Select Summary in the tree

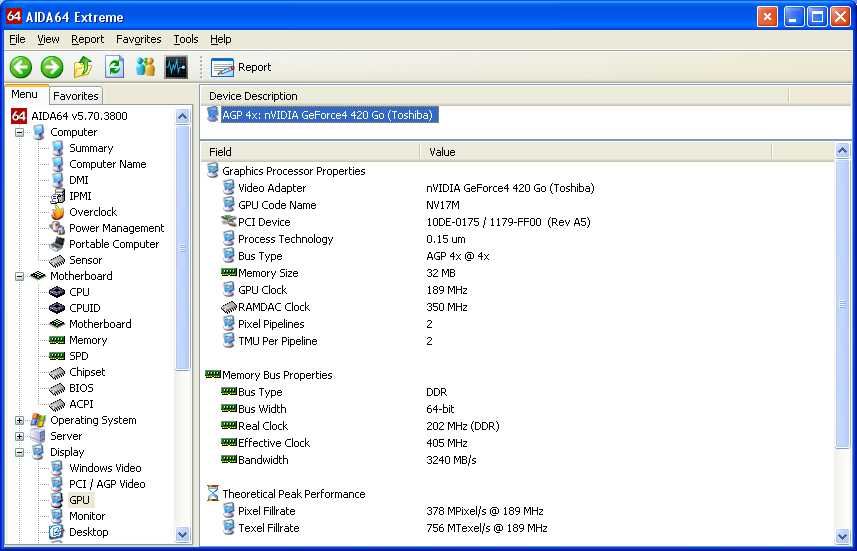coord(91,148)
